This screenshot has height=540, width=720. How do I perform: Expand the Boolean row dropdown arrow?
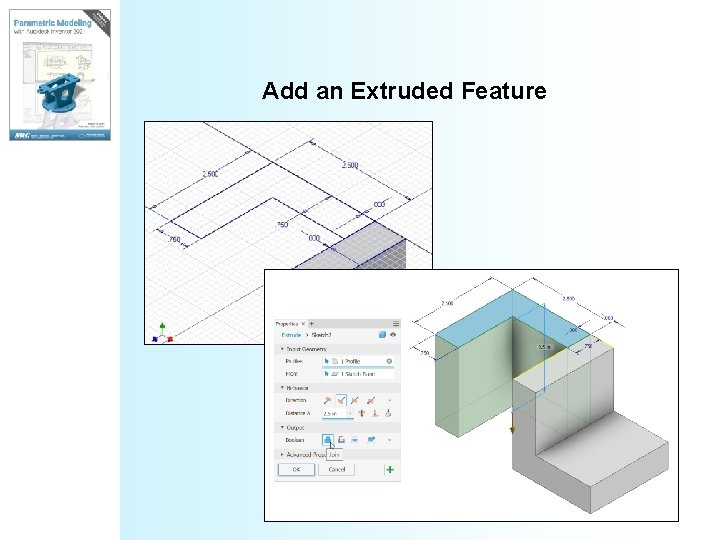coord(389,440)
